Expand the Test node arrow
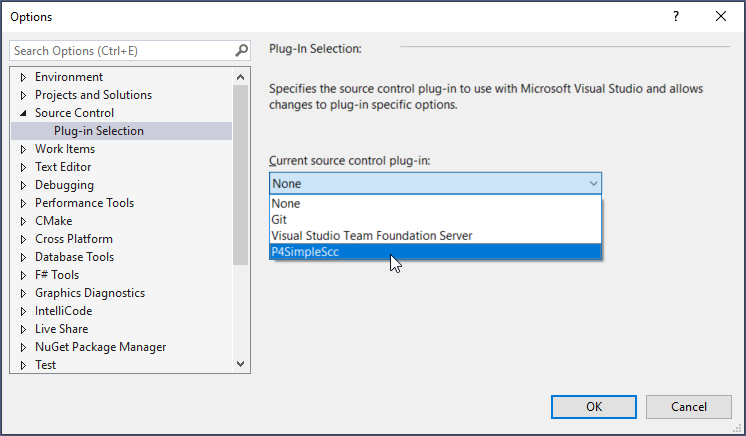The height and width of the screenshot is (436, 746). click(x=23, y=365)
